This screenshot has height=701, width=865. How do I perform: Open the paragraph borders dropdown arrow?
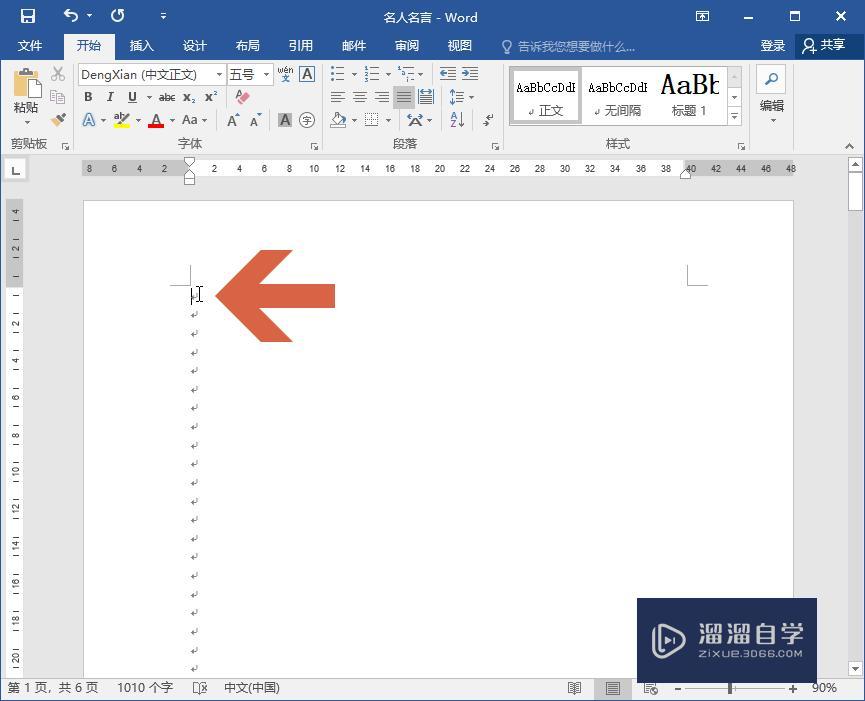(x=388, y=120)
